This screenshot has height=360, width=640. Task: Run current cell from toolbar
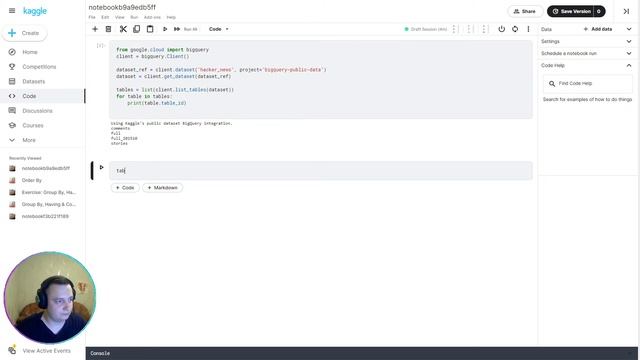click(x=164, y=29)
